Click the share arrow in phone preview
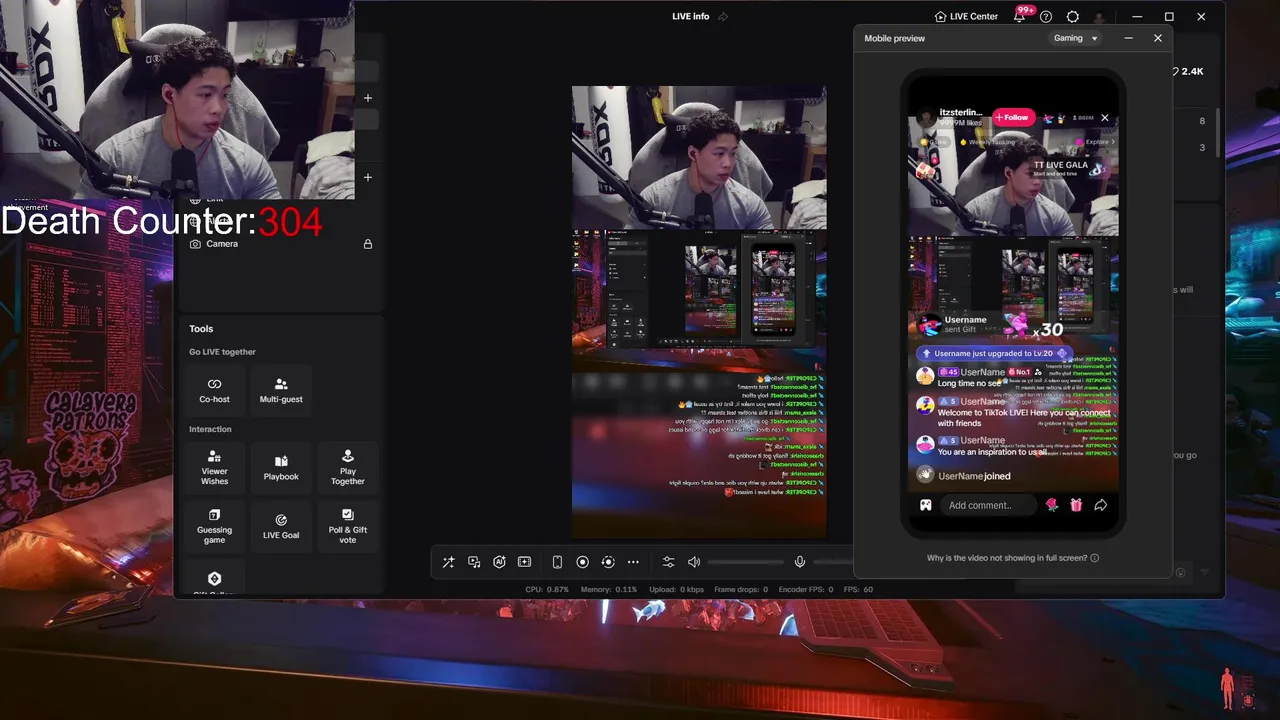This screenshot has width=1280, height=720. [1100, 505]
